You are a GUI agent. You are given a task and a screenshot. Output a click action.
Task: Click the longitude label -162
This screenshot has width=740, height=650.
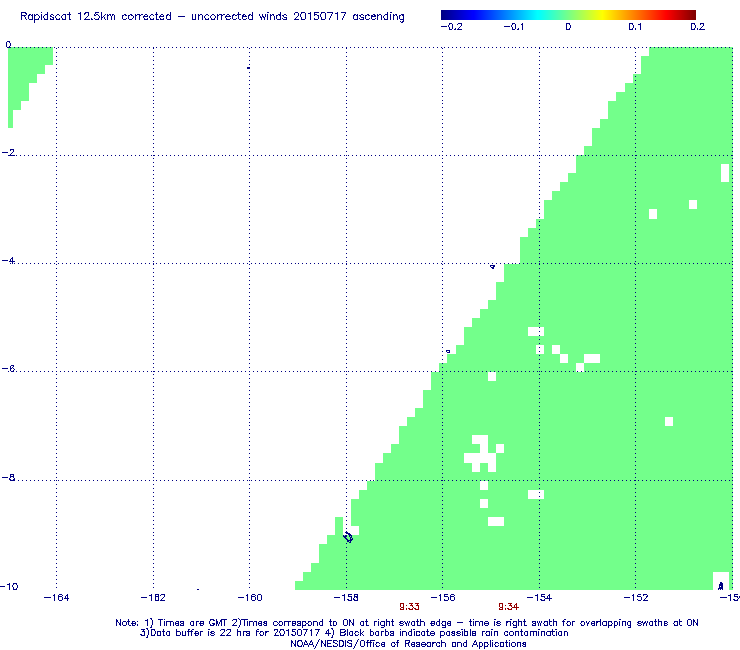pyautogui.click(x=153, y=598)
